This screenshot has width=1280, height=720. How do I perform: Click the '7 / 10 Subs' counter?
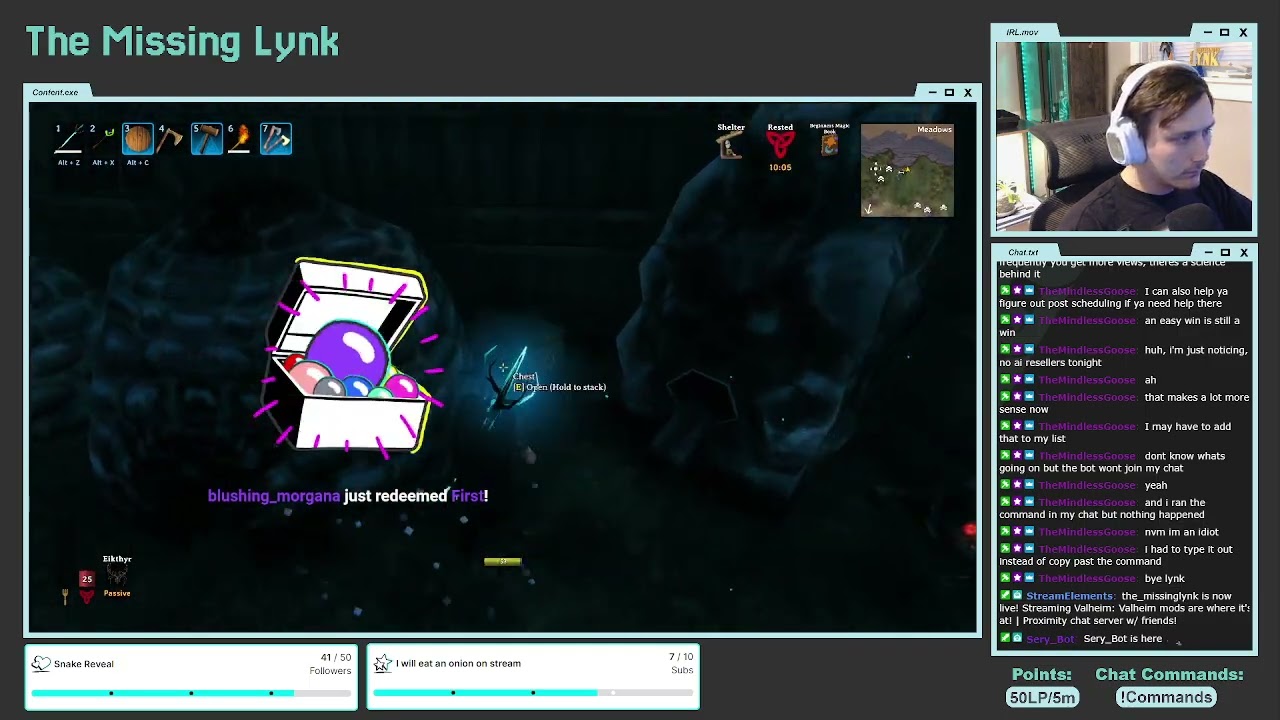click(x=680, y=664)
